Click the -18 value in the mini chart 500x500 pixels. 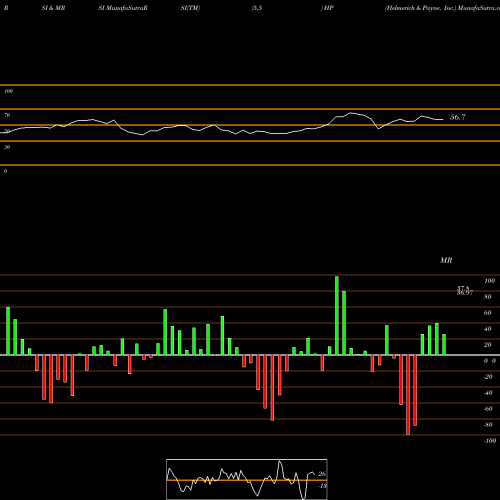323,486
